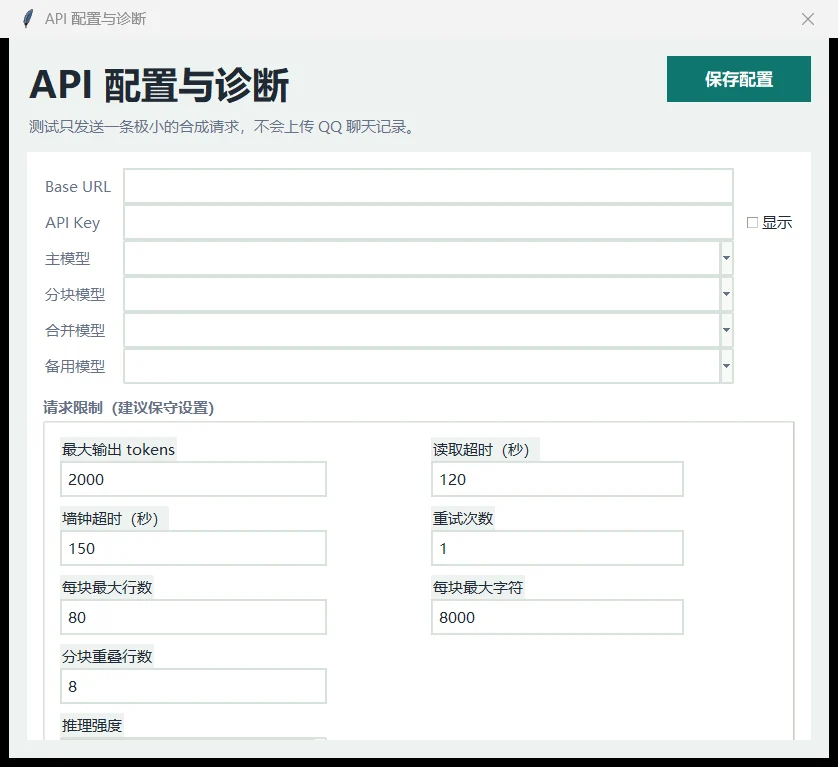This screenshot has height=767, width=838.
Task: Select the 最大输出 tokens field showing 2000
Action: pyautogui.click(x=193, y=479)
